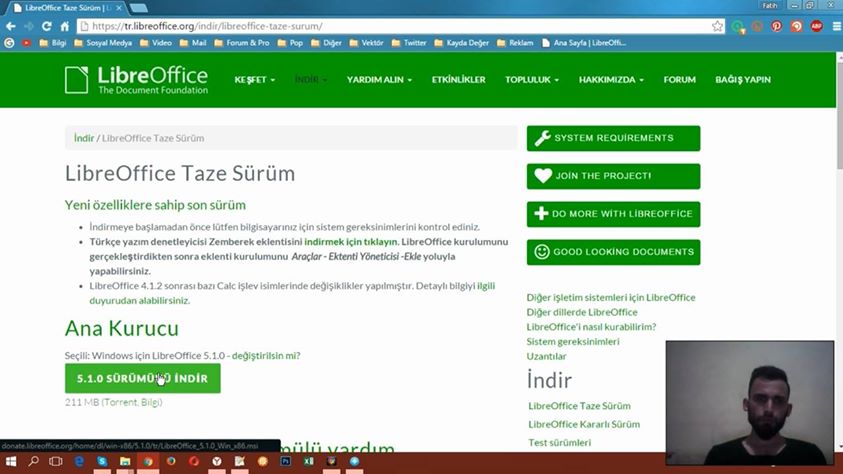
Task: Click green circular extension icon in toolbar
Action: point(738,26)
